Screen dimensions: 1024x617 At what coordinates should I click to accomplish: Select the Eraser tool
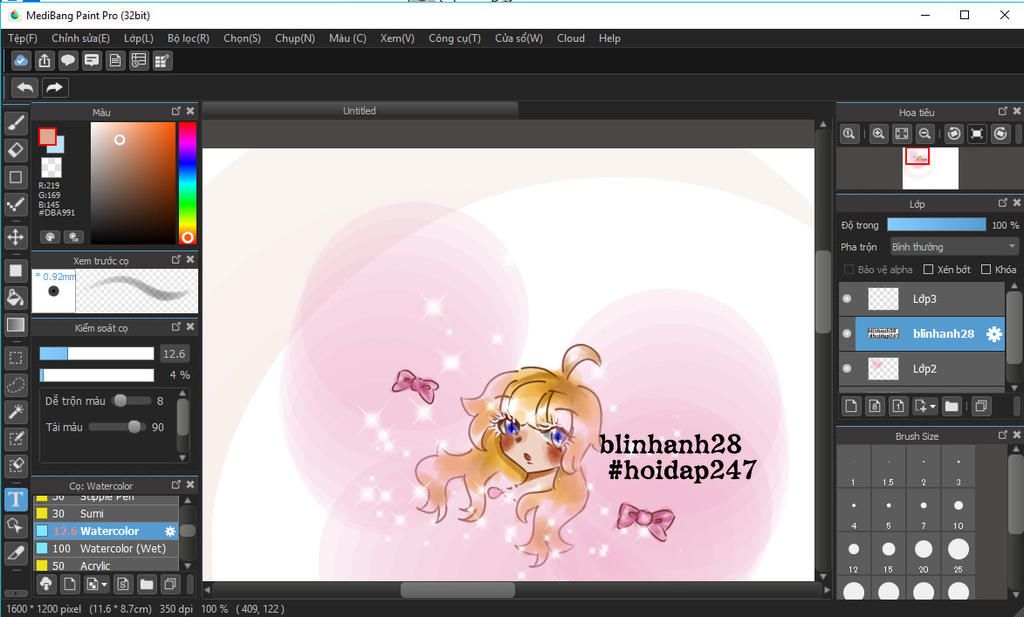[x=16, y=150]
